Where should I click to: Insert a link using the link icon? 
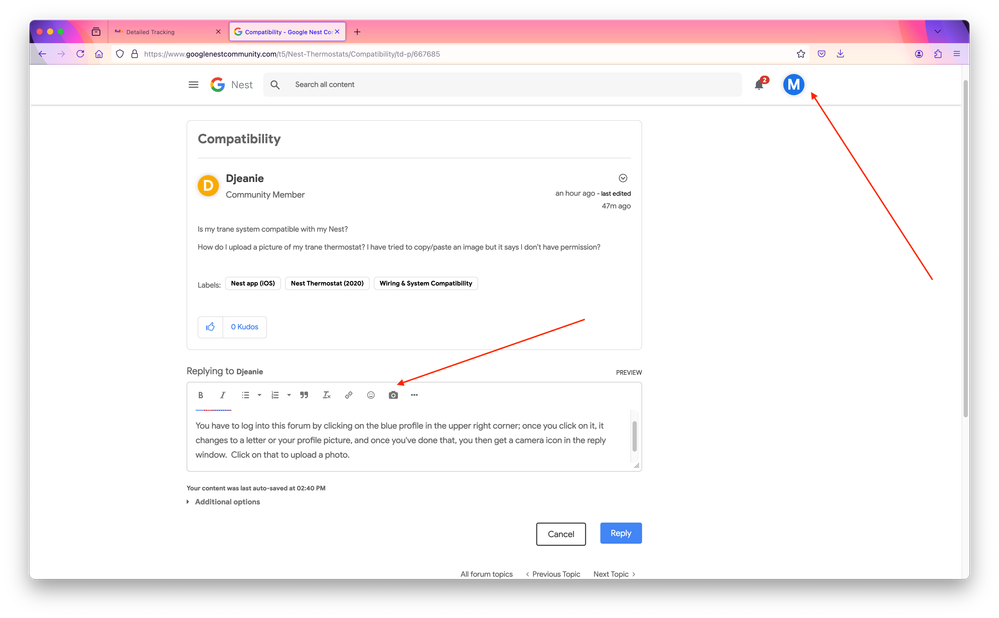(349, 395)
